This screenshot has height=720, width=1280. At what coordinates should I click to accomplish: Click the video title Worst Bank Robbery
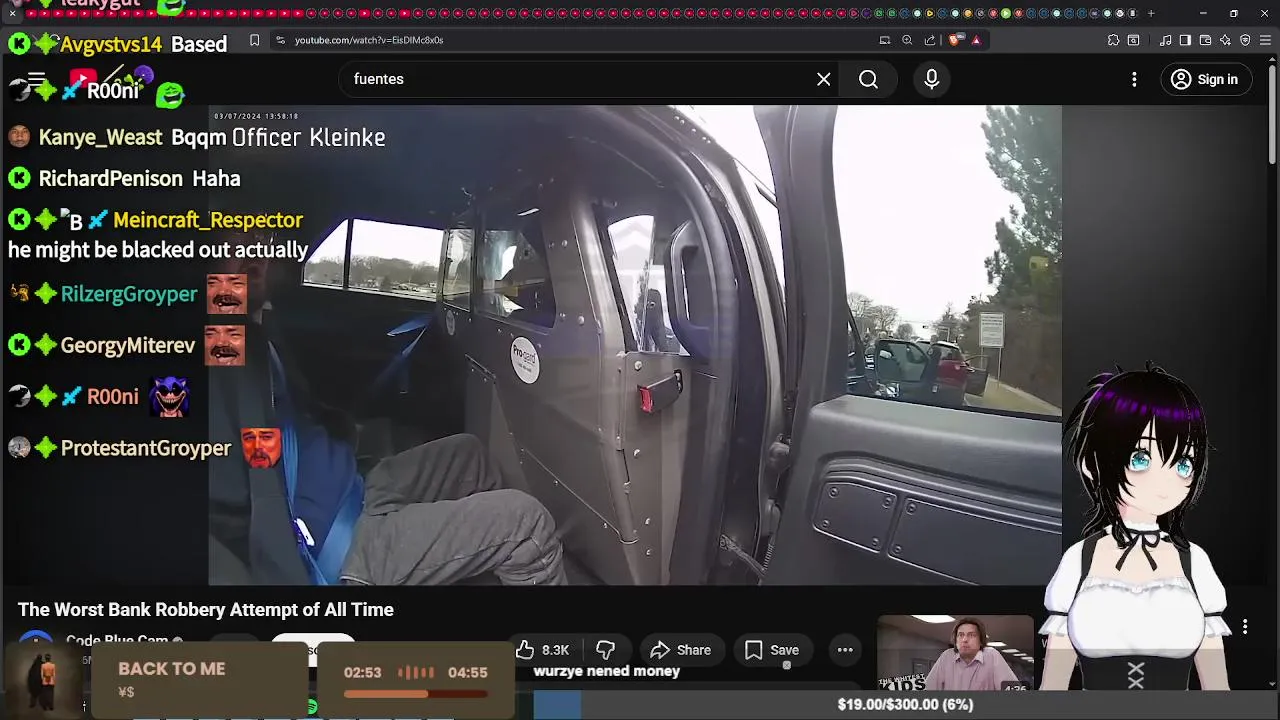point(206,610)
